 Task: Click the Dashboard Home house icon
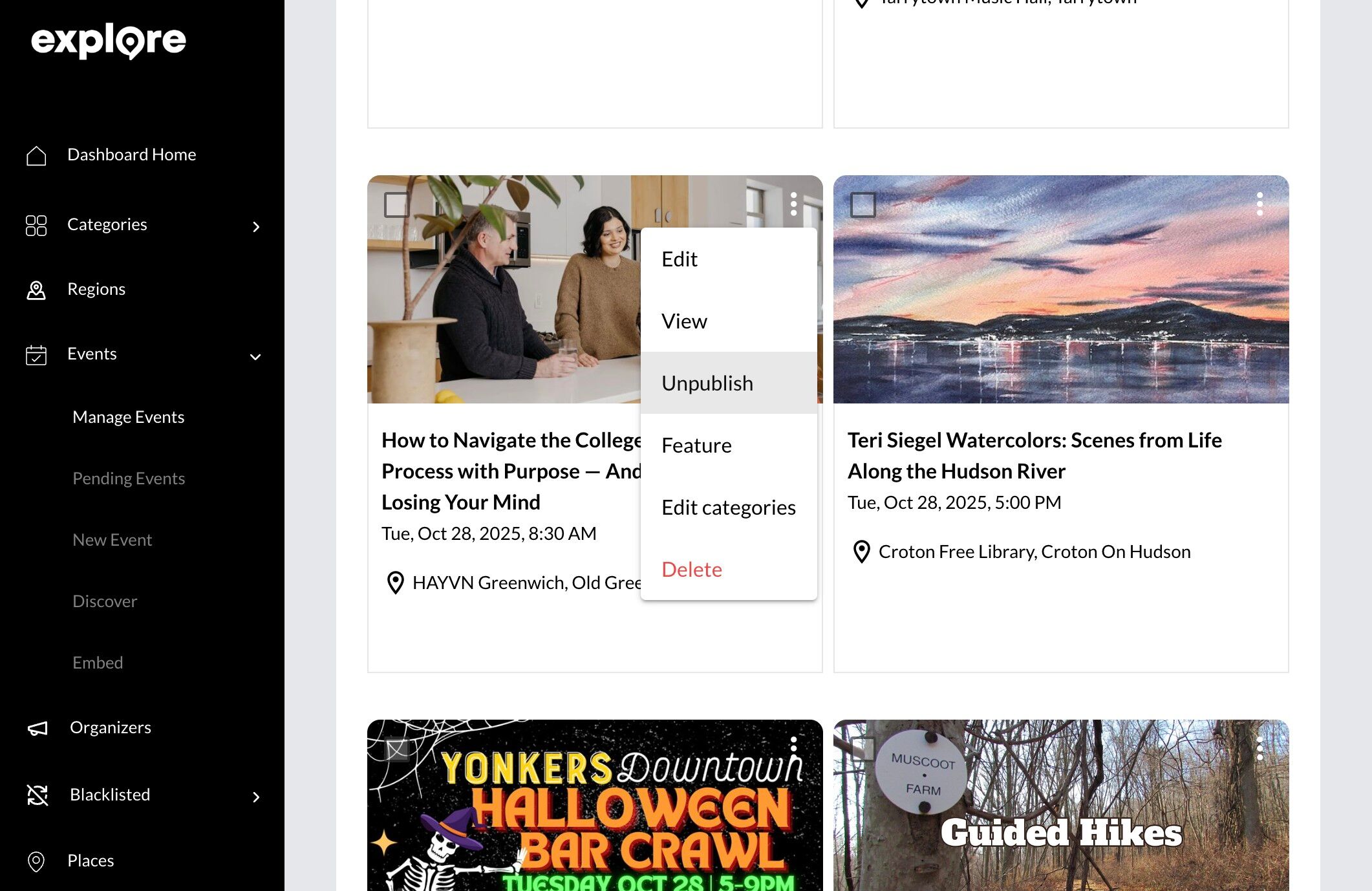(36, 155)
